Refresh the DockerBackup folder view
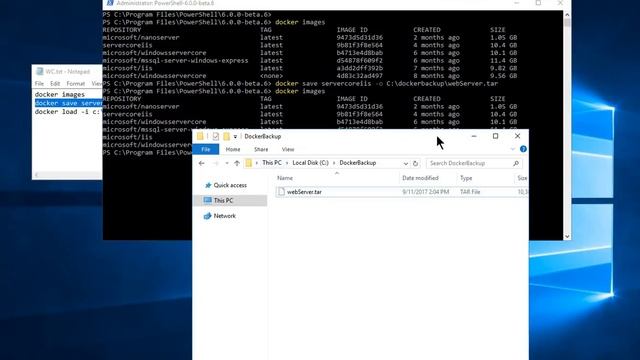Image resolution: width=640 pixels, height=360 pixels. pyautogui.click(x=416, y=163)
